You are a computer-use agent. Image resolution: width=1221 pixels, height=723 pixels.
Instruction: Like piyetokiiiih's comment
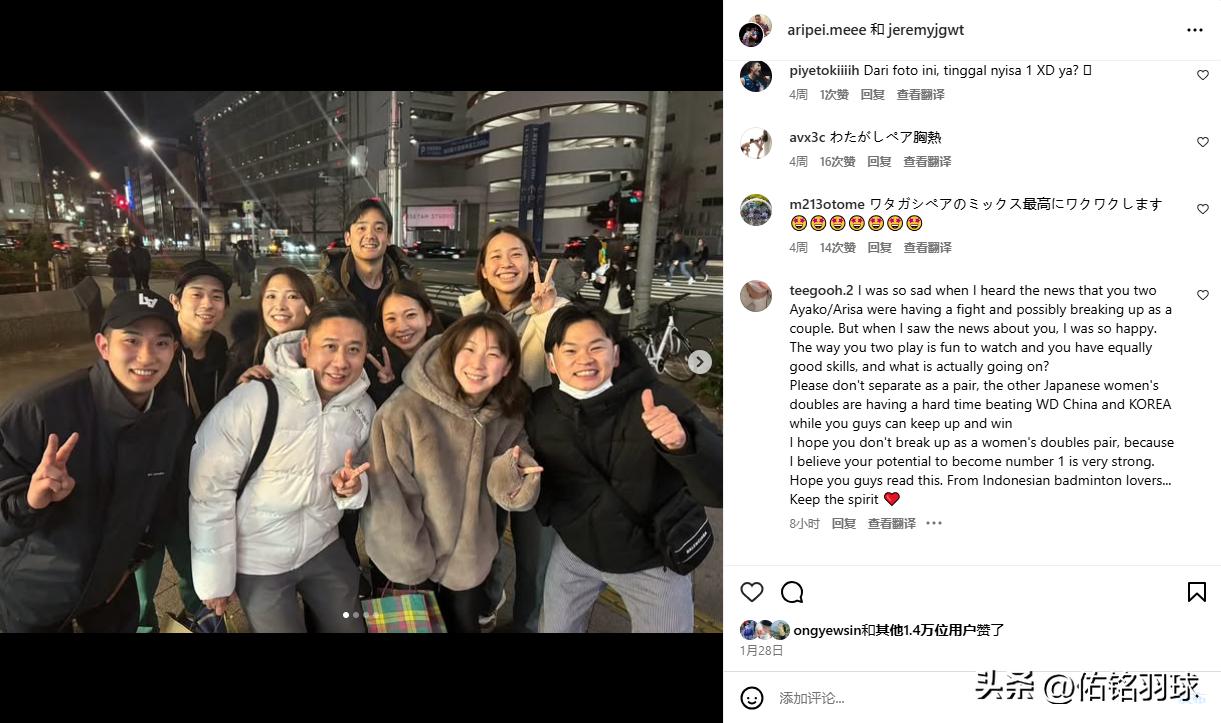[1202, 75]
